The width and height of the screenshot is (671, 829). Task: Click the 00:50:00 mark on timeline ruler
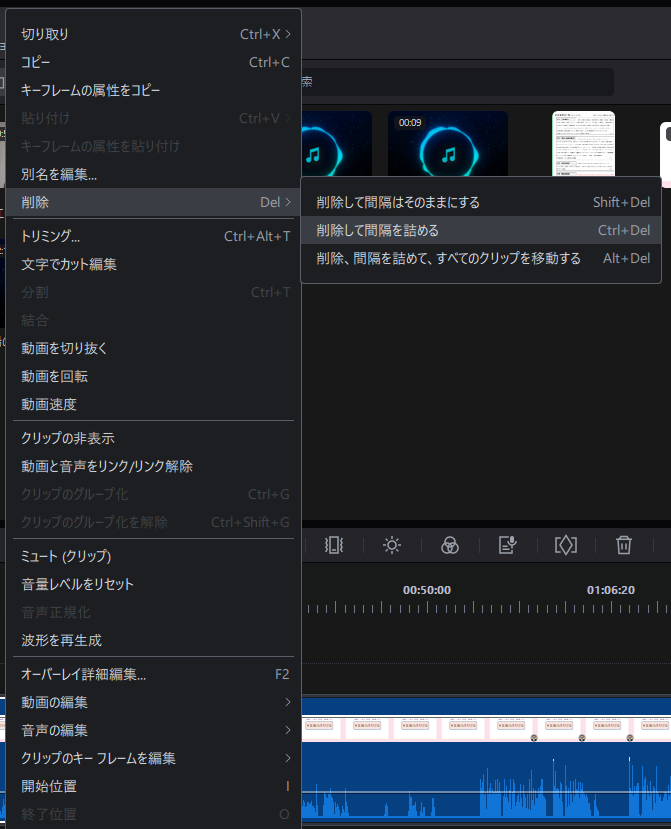427,591
